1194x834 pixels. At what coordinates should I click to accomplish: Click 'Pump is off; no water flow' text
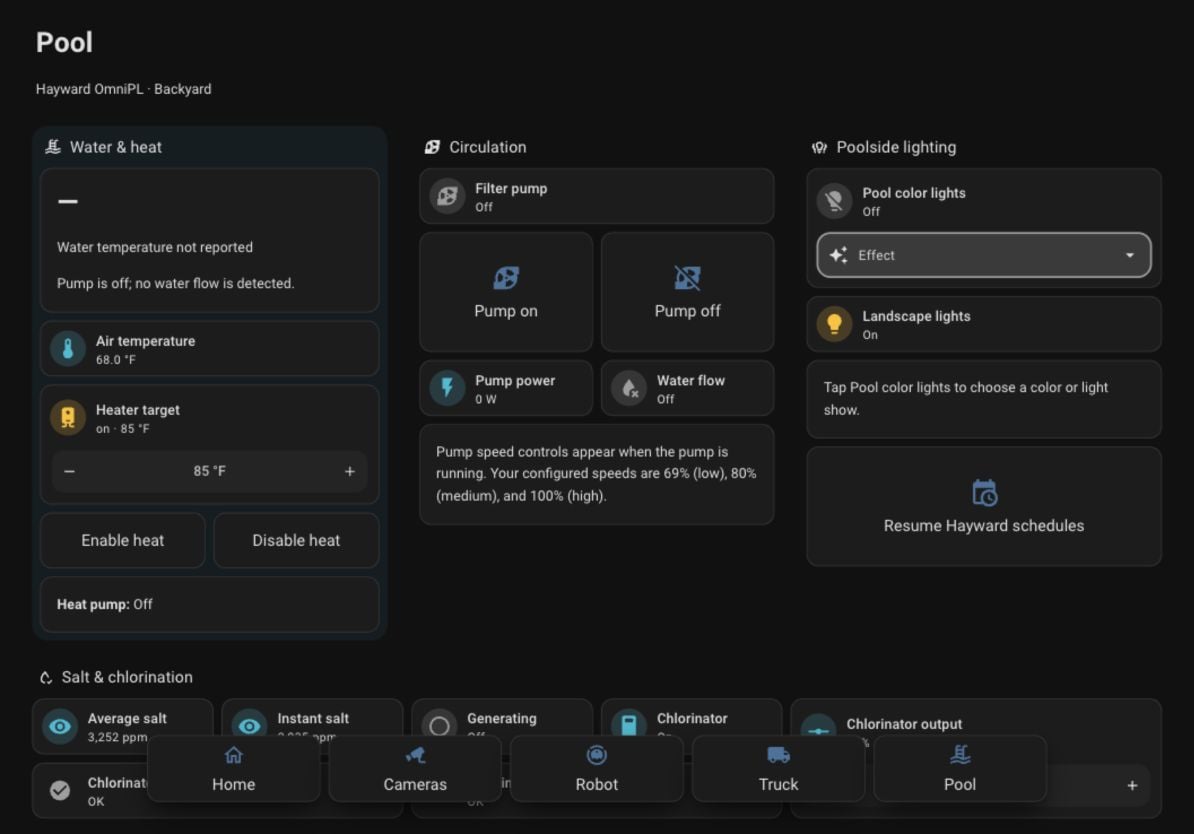175,283
